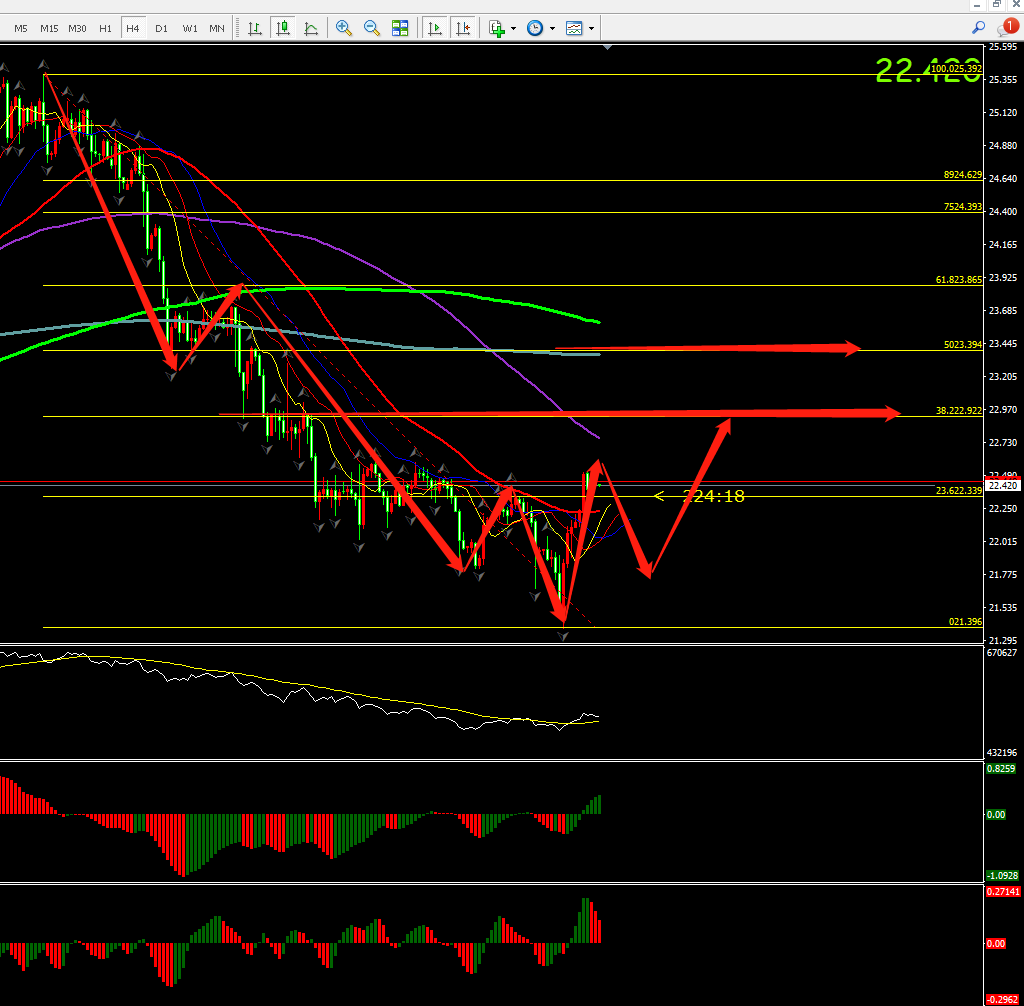Expand the indicators list dropdown arrow
Viewport: 1024px width, 1006px height.
coord(513,29)
